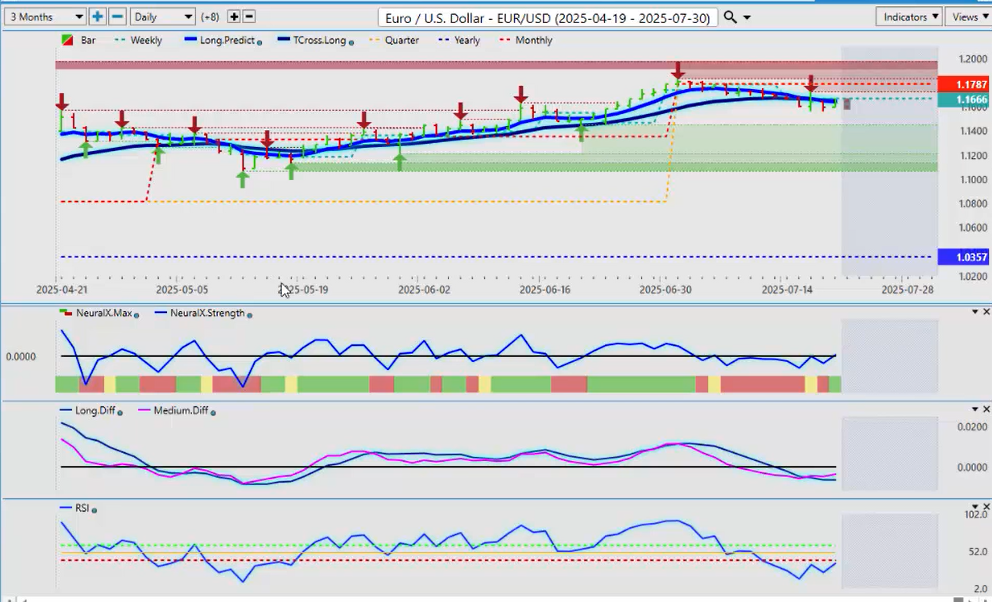Viewport: 992px width, 602px height.
Task: Open the Indicators menu
Action: pyautogui.click(x=908, y=17)
